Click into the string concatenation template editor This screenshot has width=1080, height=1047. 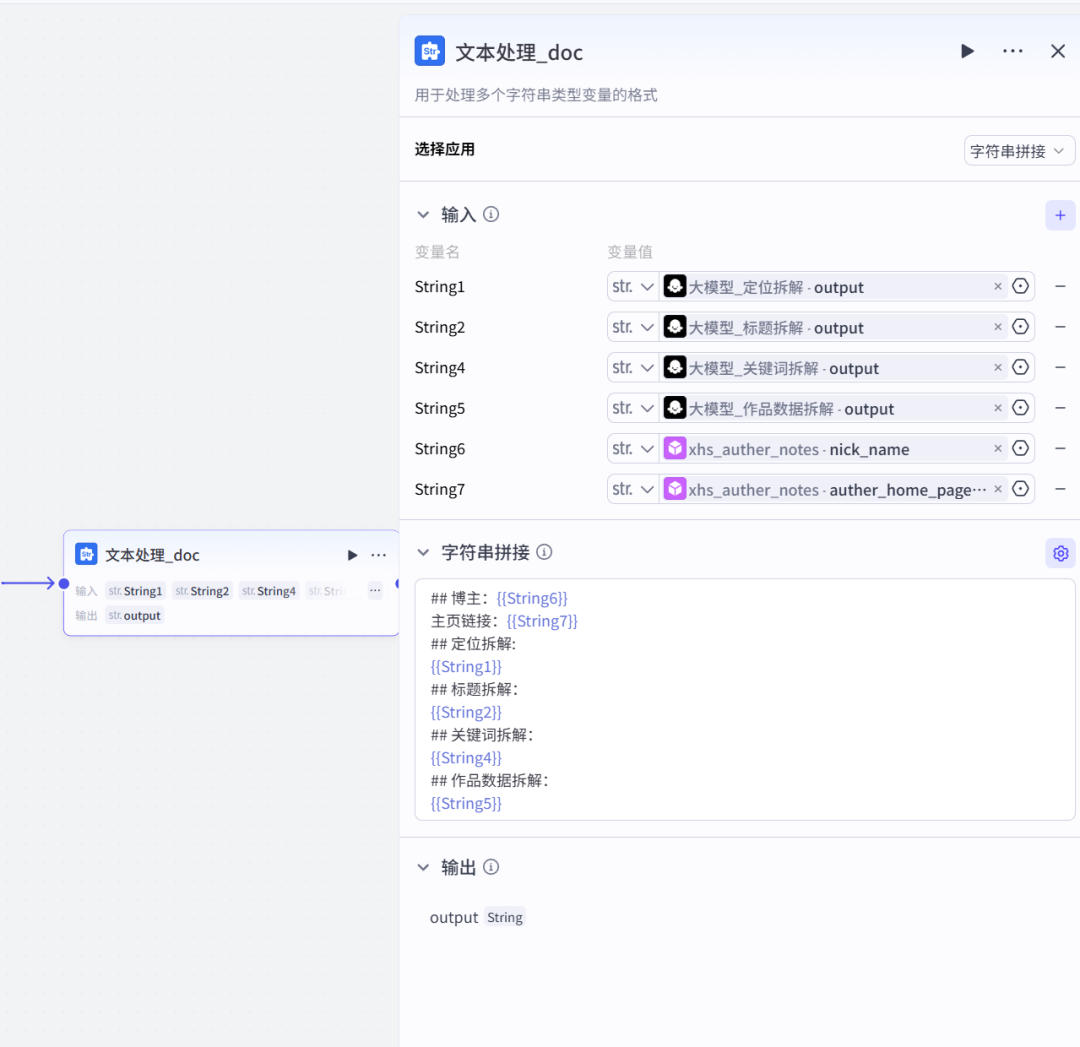pyautogui.click(x=745, y=699)
